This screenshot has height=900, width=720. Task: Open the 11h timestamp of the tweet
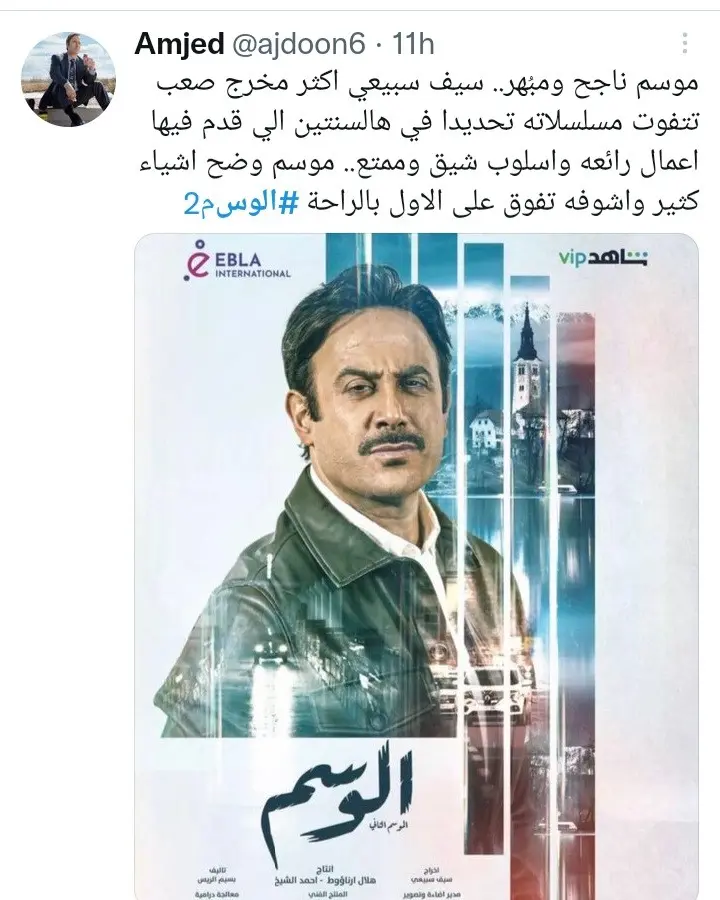[x=413, y=44]
